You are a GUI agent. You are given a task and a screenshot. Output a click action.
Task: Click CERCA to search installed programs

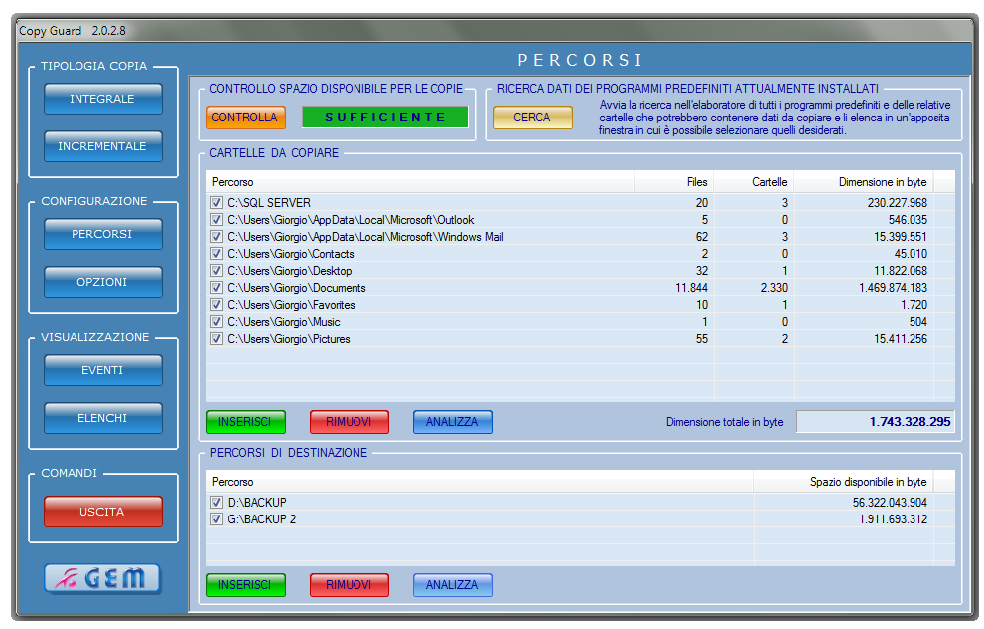(532, 117)
